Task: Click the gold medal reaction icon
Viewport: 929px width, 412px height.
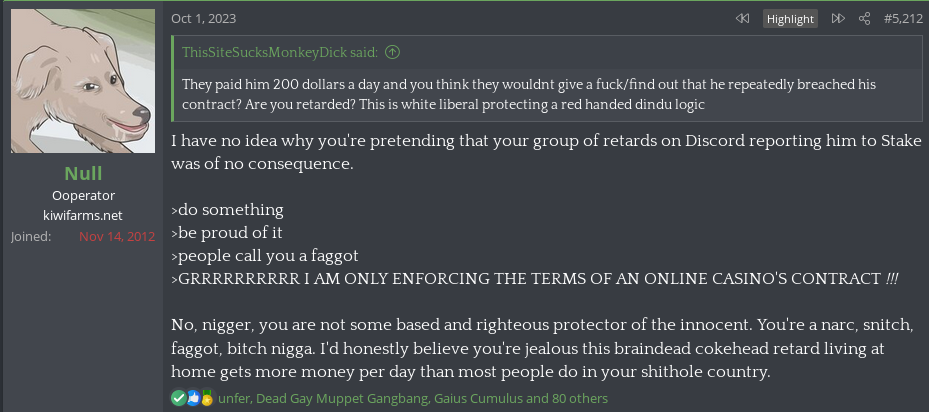Action: coord(207,398)
